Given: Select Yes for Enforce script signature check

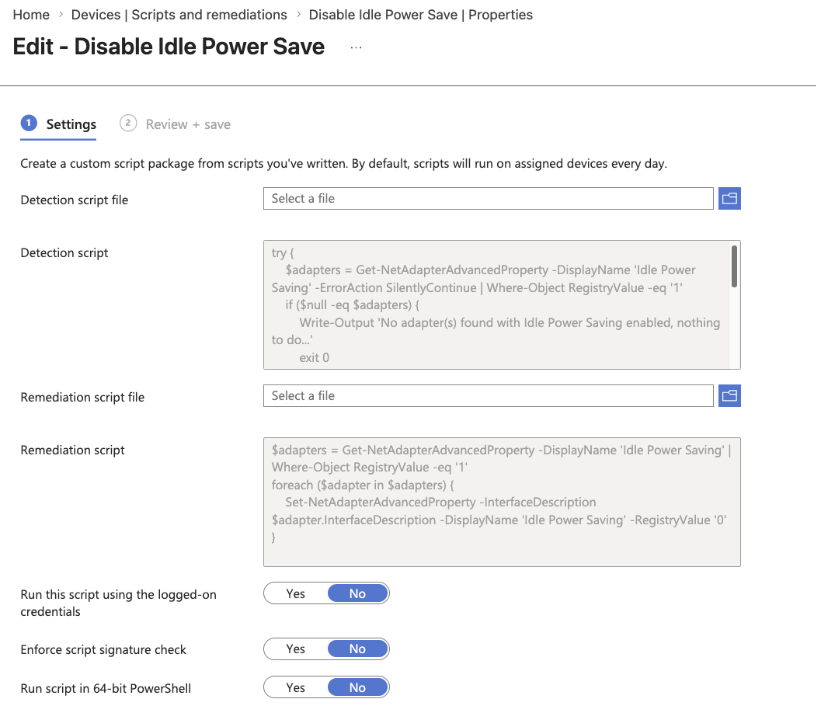Looking at the screenshot, I should (295, 648).
